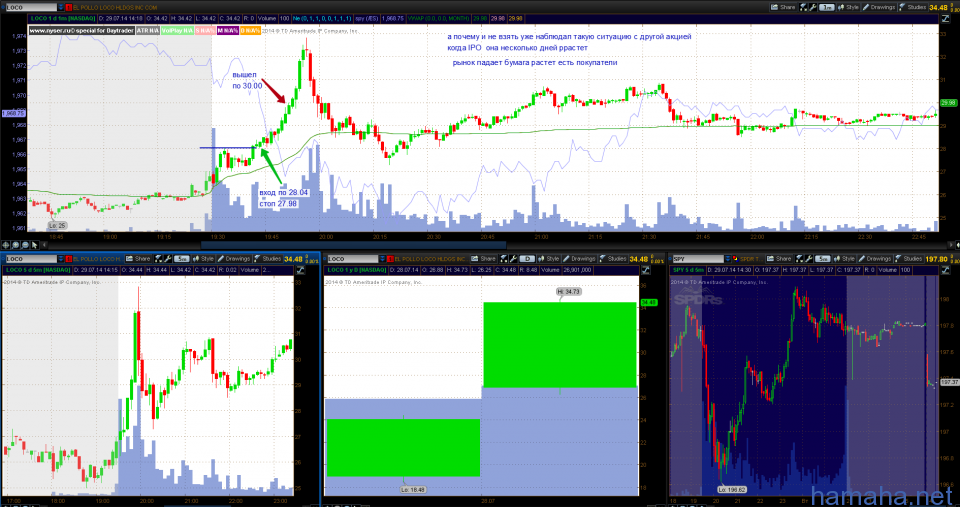
Task: Open symbol dropdown arrow in LOCO 5m chart
Action: tap(61, 259)
